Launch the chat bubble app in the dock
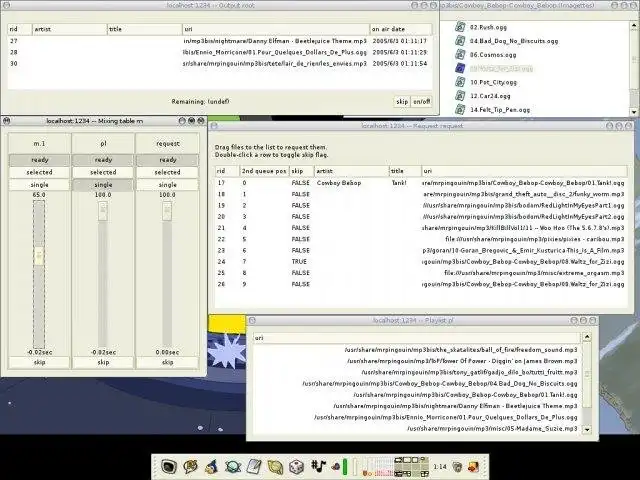 coord(190,466)
